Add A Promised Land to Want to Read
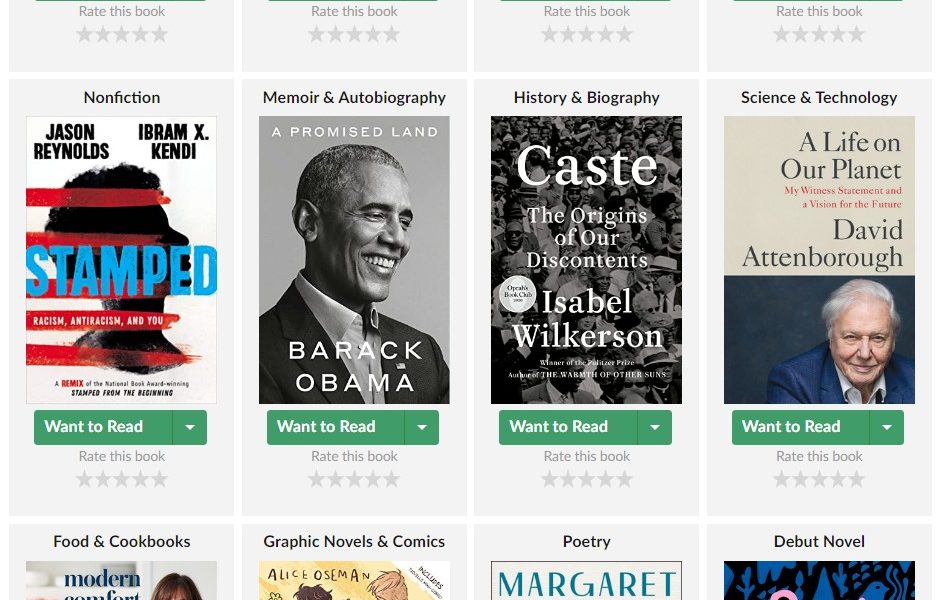The height and width of the screenshot is (600, 948). [336, 427]
